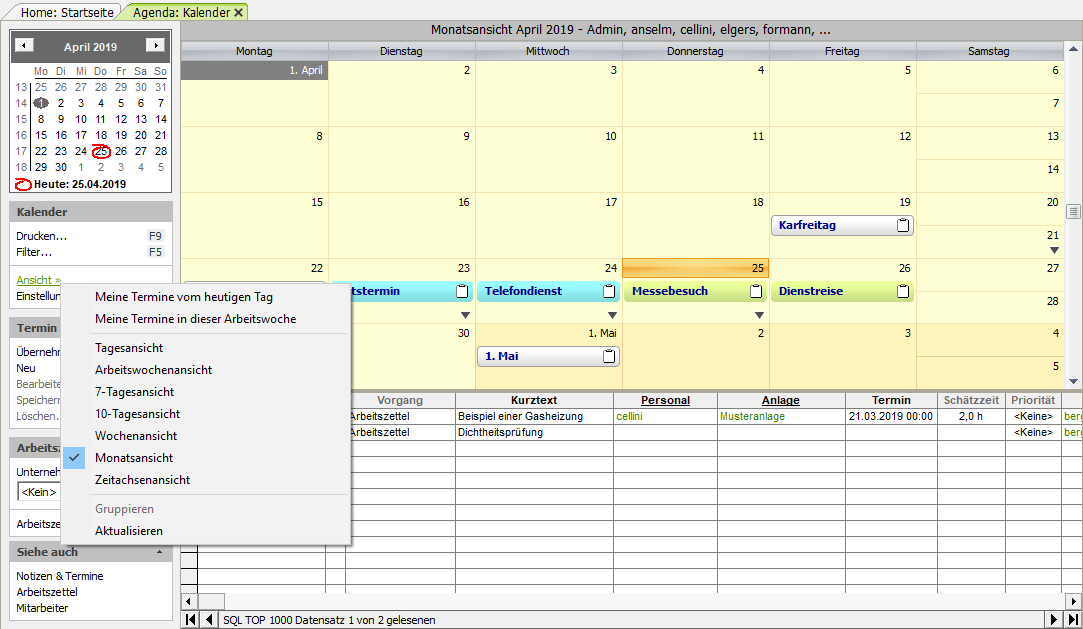Viewport: 1083px width, 629px height.
Task: Click clipboard icon on Dienstreise appointment
Action: (902, 292)
